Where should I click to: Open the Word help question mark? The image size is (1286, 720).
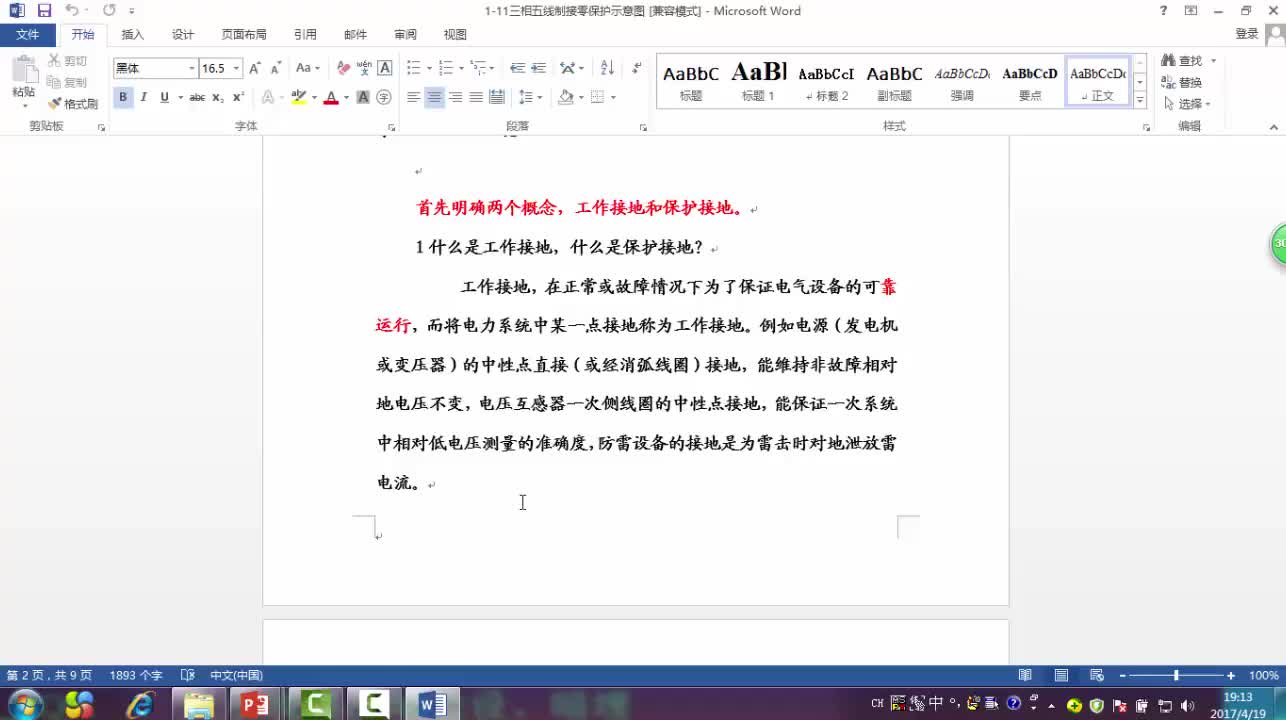pos(1163,11)
